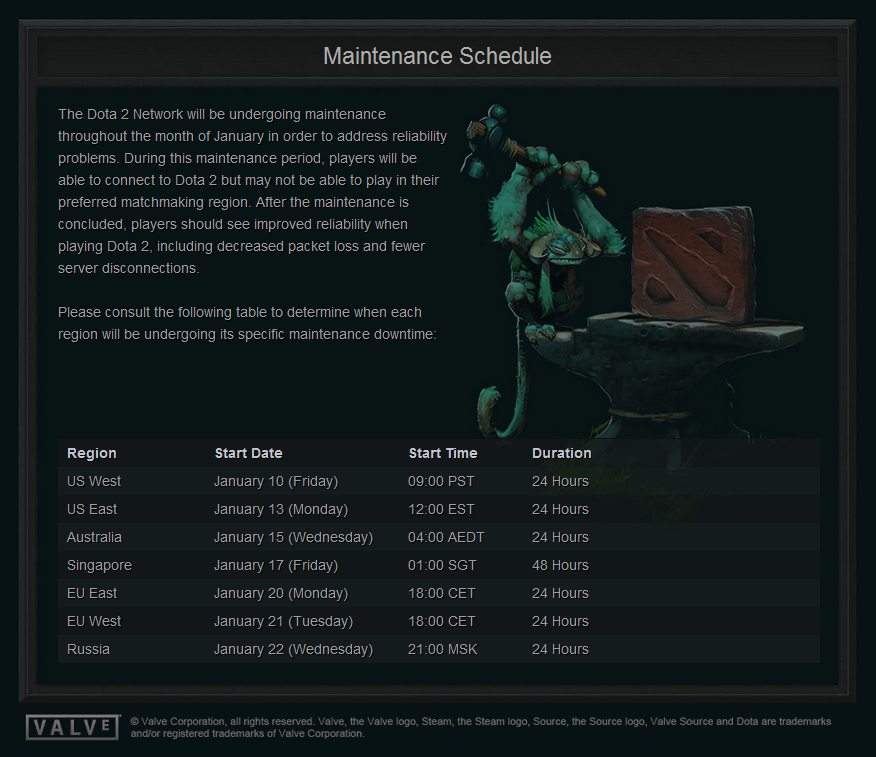
Task: Select the US West region row
Action: (93, 481)
